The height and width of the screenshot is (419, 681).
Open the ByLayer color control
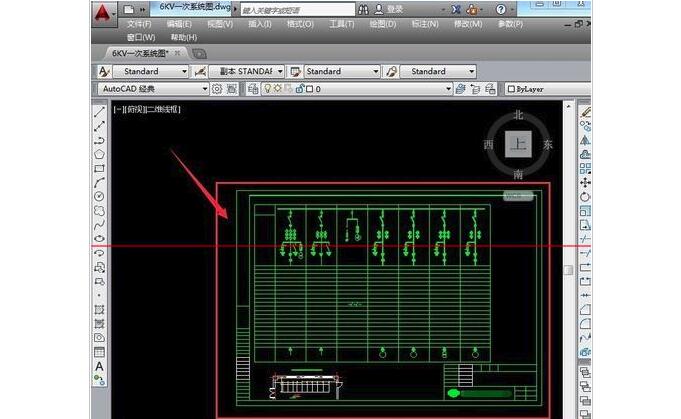tap(547, 89)
